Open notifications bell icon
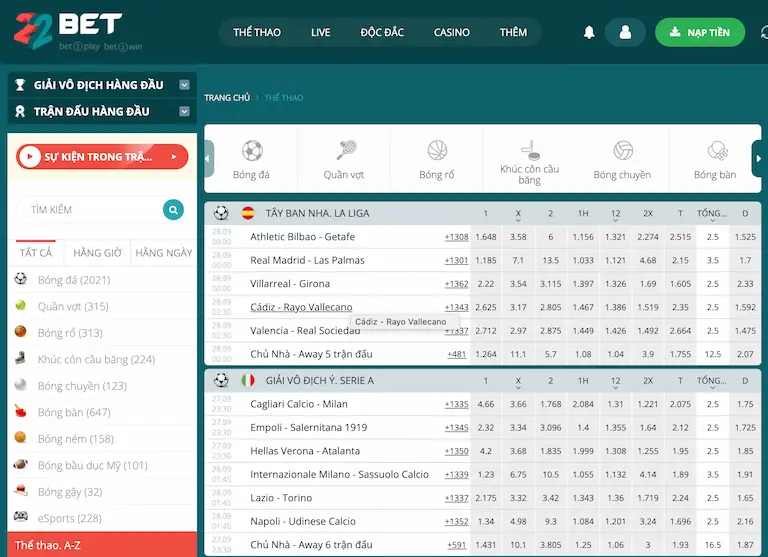The width and height of the screenshot is (768, 557). click(x=589, y=32)
